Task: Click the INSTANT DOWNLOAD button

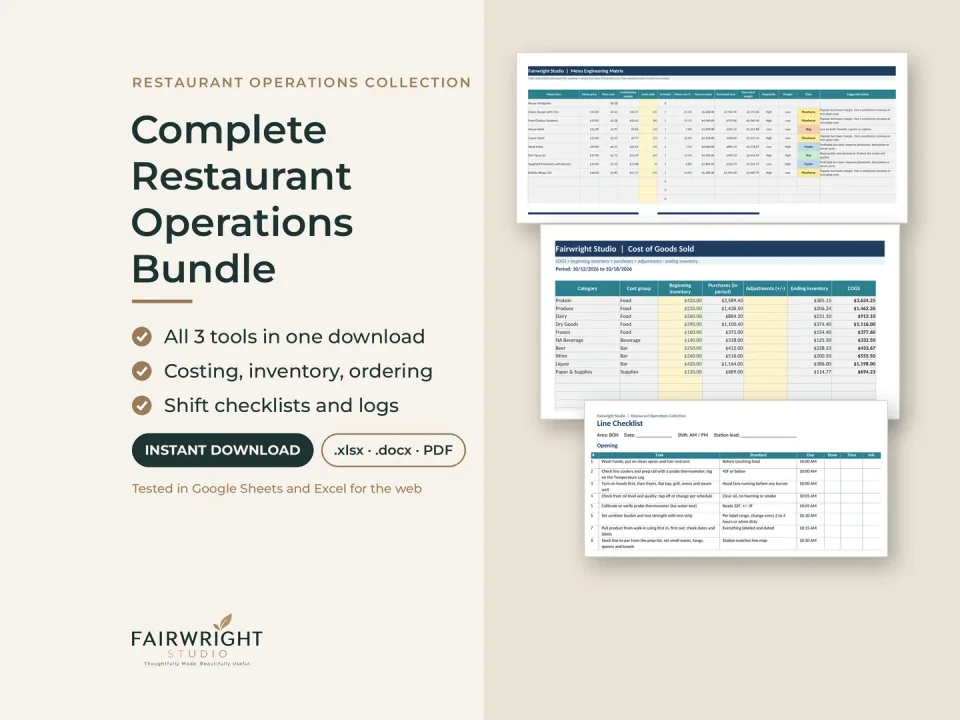Action: tap(222, 450)
